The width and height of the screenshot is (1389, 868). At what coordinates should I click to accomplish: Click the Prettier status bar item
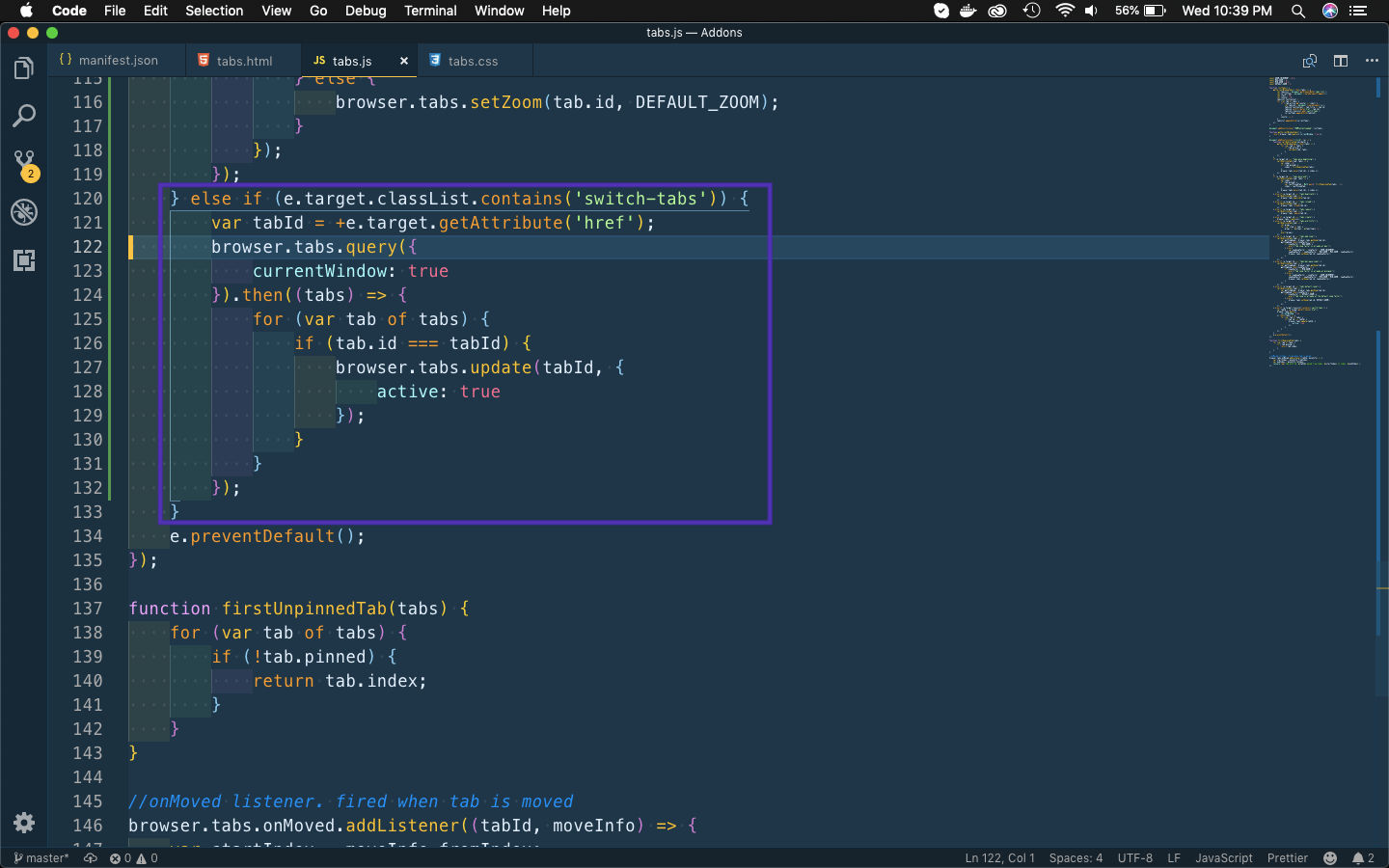click(x=1288, y=857)
